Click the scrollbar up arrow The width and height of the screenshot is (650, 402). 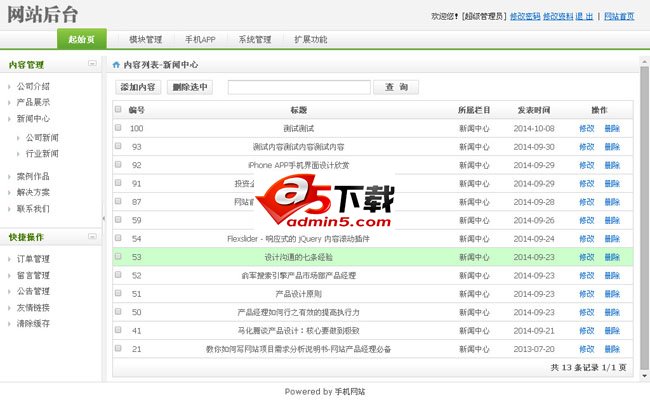(644, 62)
